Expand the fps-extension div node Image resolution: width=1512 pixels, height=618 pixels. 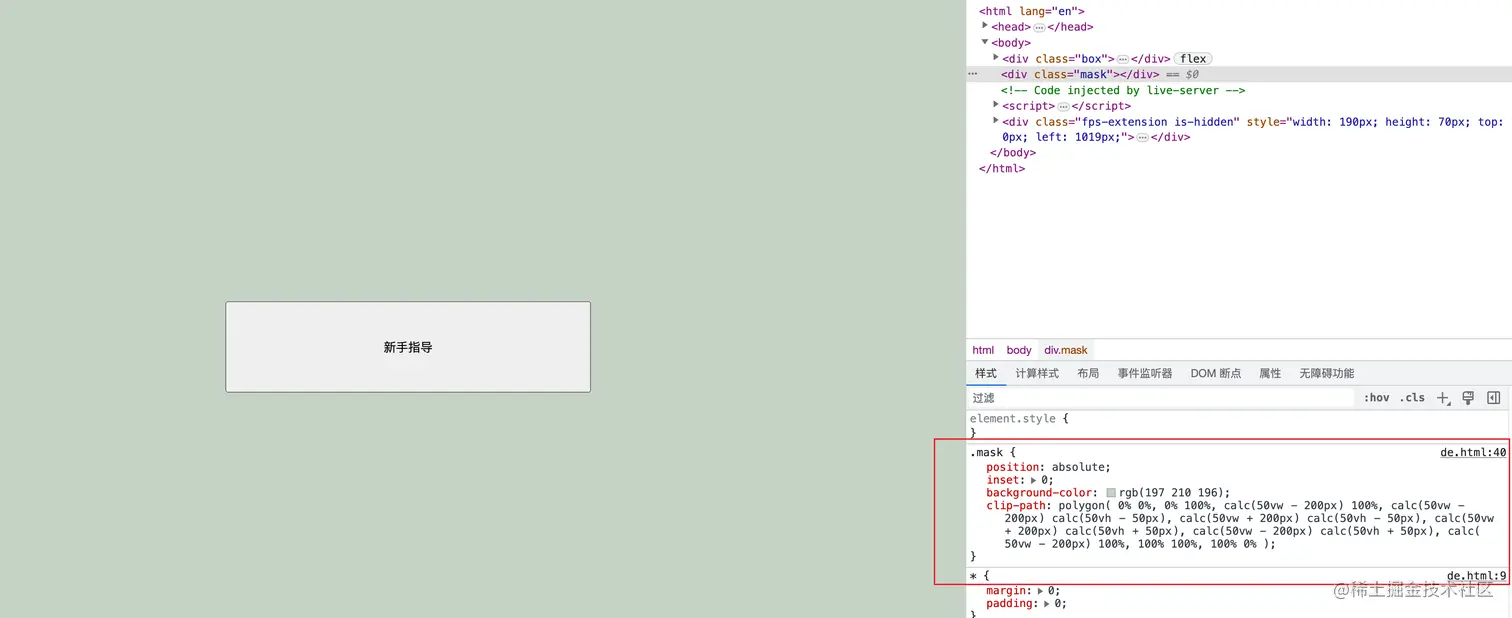pyautogui.click(x=996, y=121)
